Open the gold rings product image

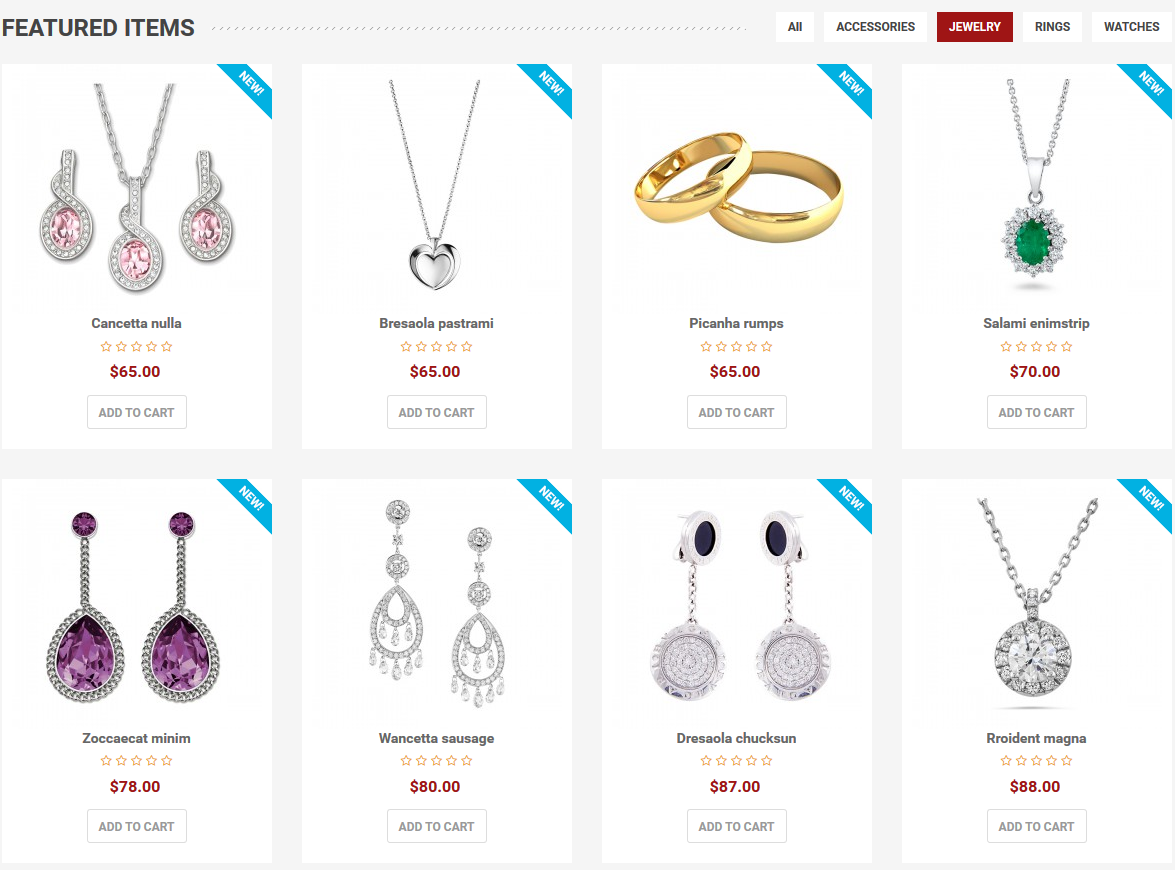[x=738, y=187]
